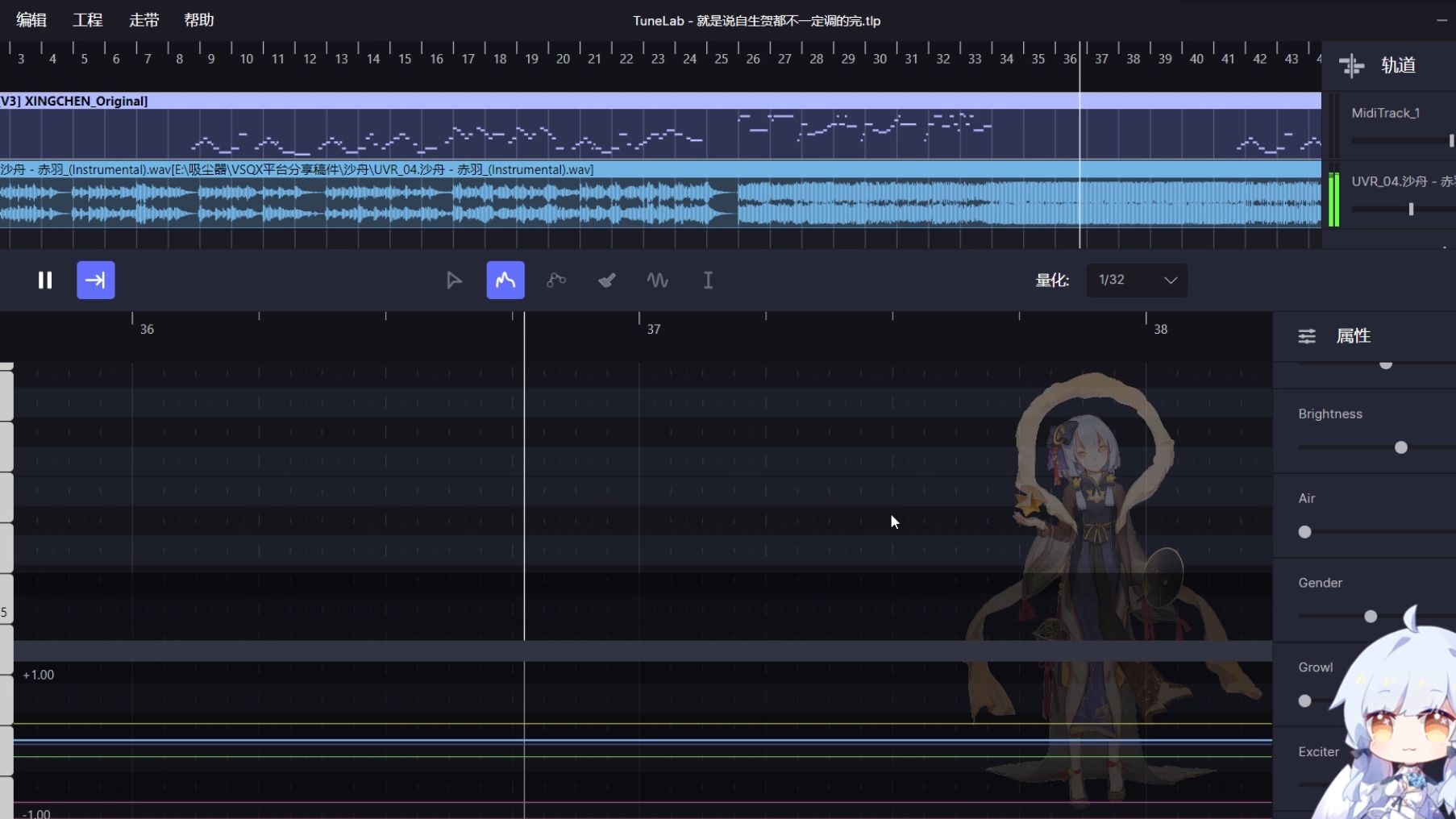Adjust the Growl slider handle
1456x819 pixels.
click(x=1305, y=701)
